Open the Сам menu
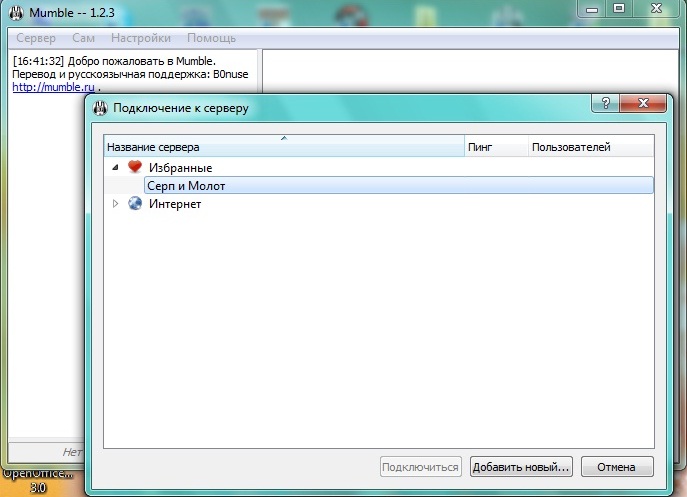This screenshot has width=687, height=497. tap(83, 38)
